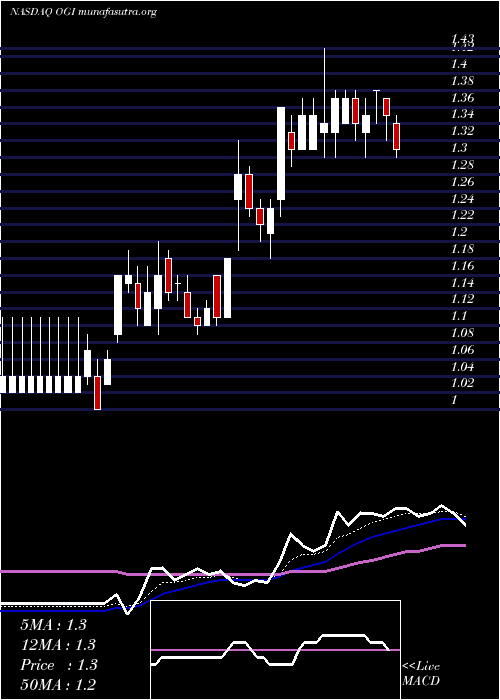Image resolution: width=500 pixels, height=700 pixels.
Task: Click the 1.34 price axis label
Action: tap(463, 114)
